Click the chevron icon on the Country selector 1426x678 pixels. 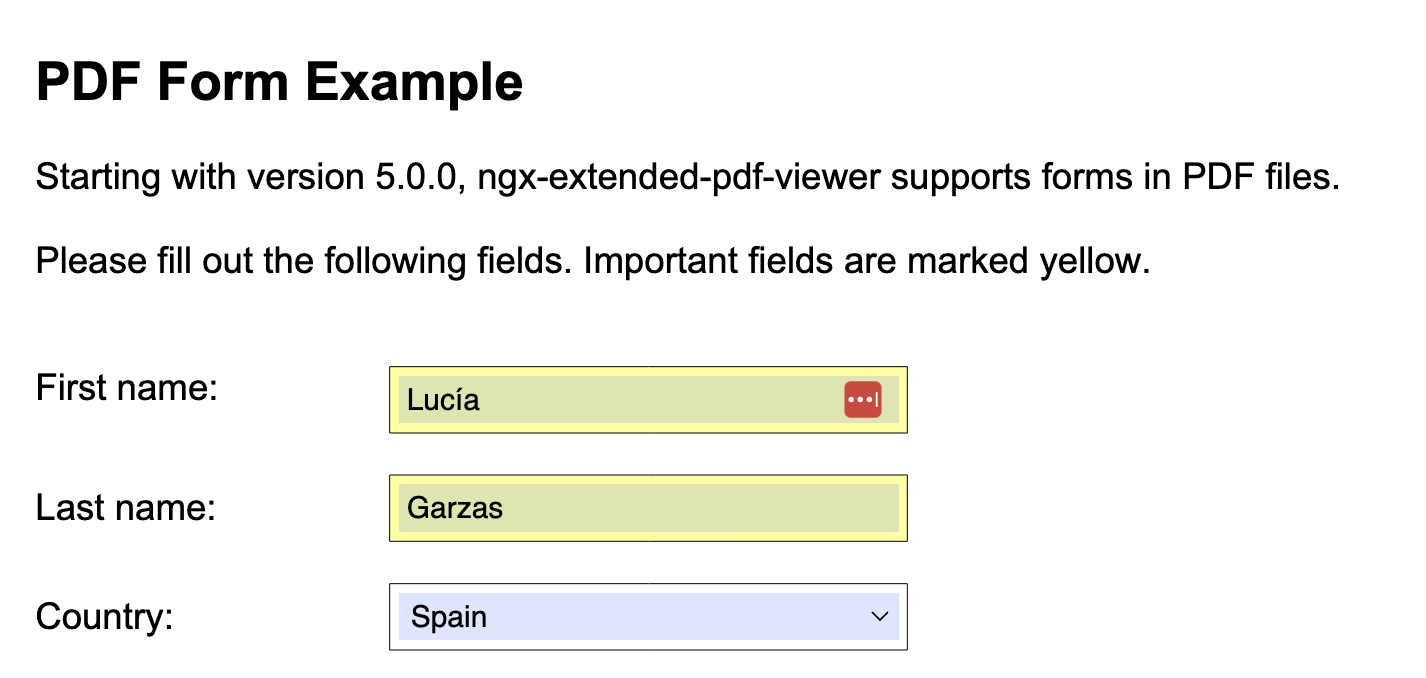878,617
